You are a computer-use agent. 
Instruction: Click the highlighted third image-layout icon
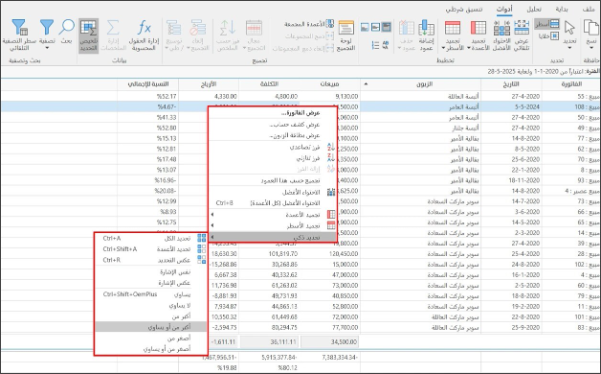(386, 27)
